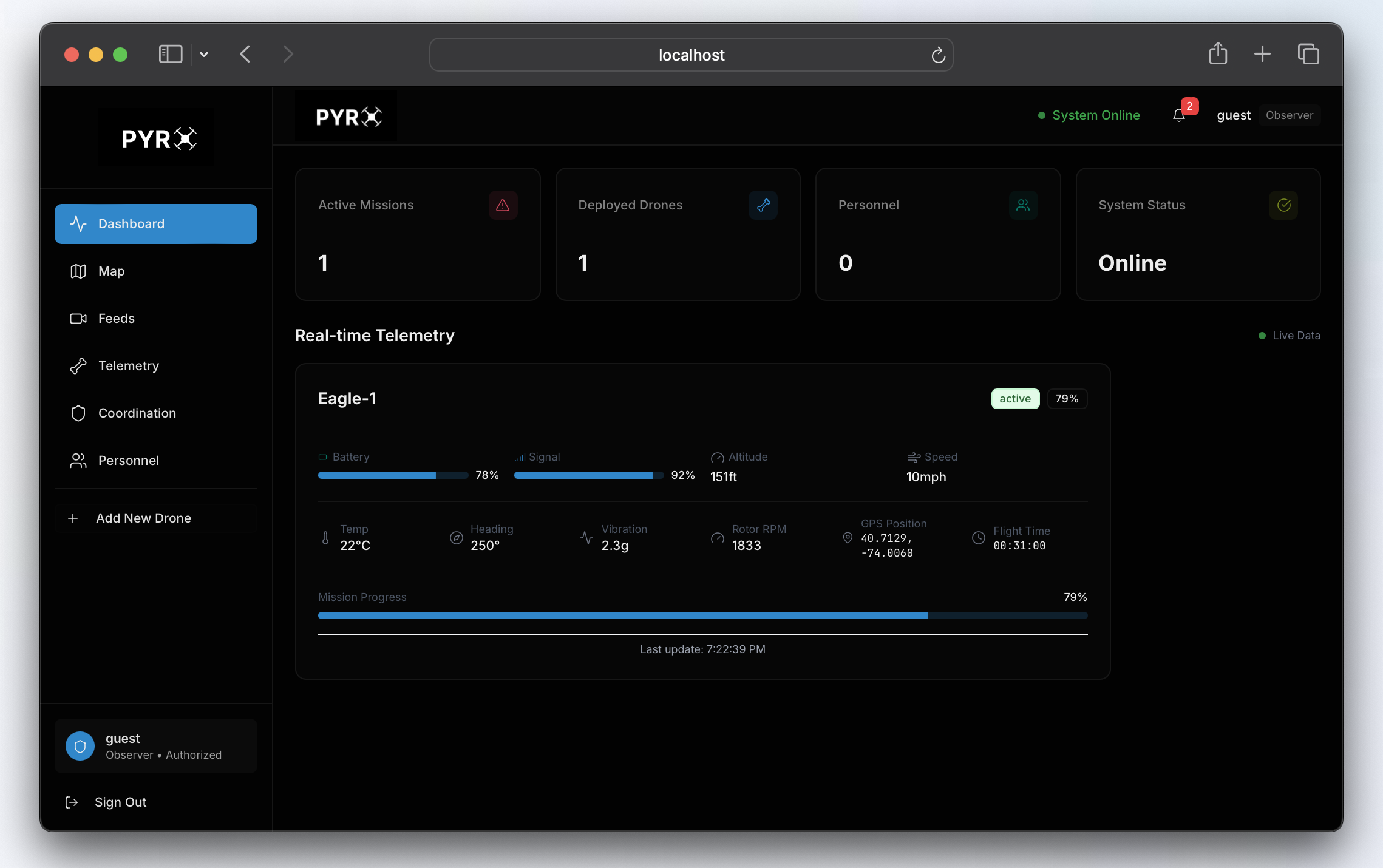Click Add New Drone button
Viewport: 1383px width, 868px height.
(143, 518)
